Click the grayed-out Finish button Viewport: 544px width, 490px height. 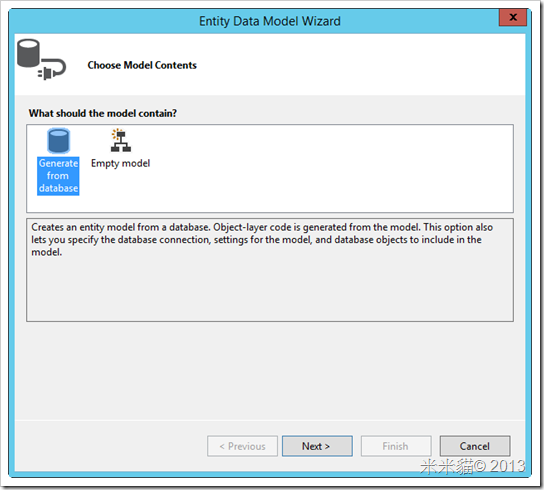pos(396,446)
